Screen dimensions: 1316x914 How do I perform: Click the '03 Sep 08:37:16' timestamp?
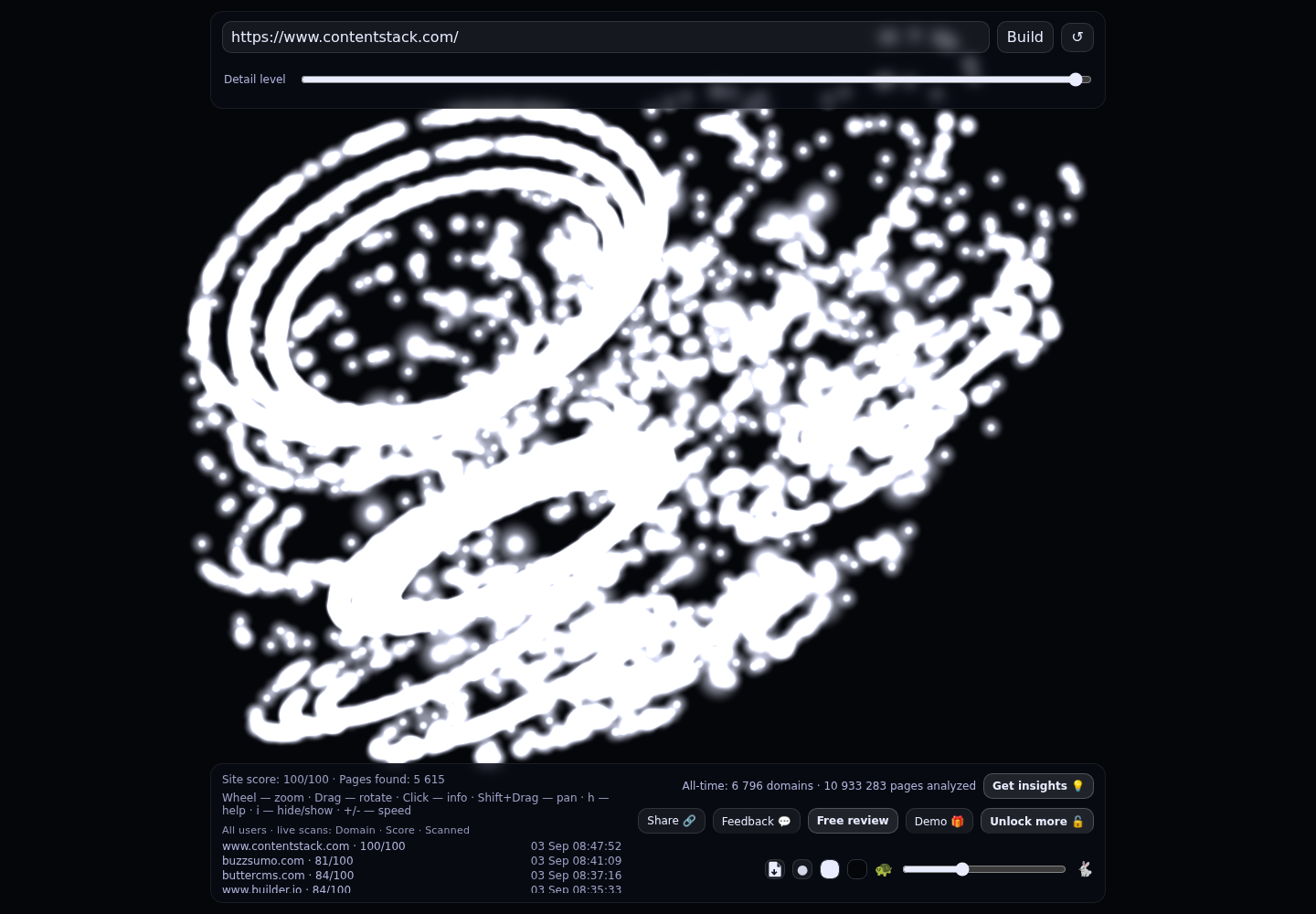[x=576, y=876]
